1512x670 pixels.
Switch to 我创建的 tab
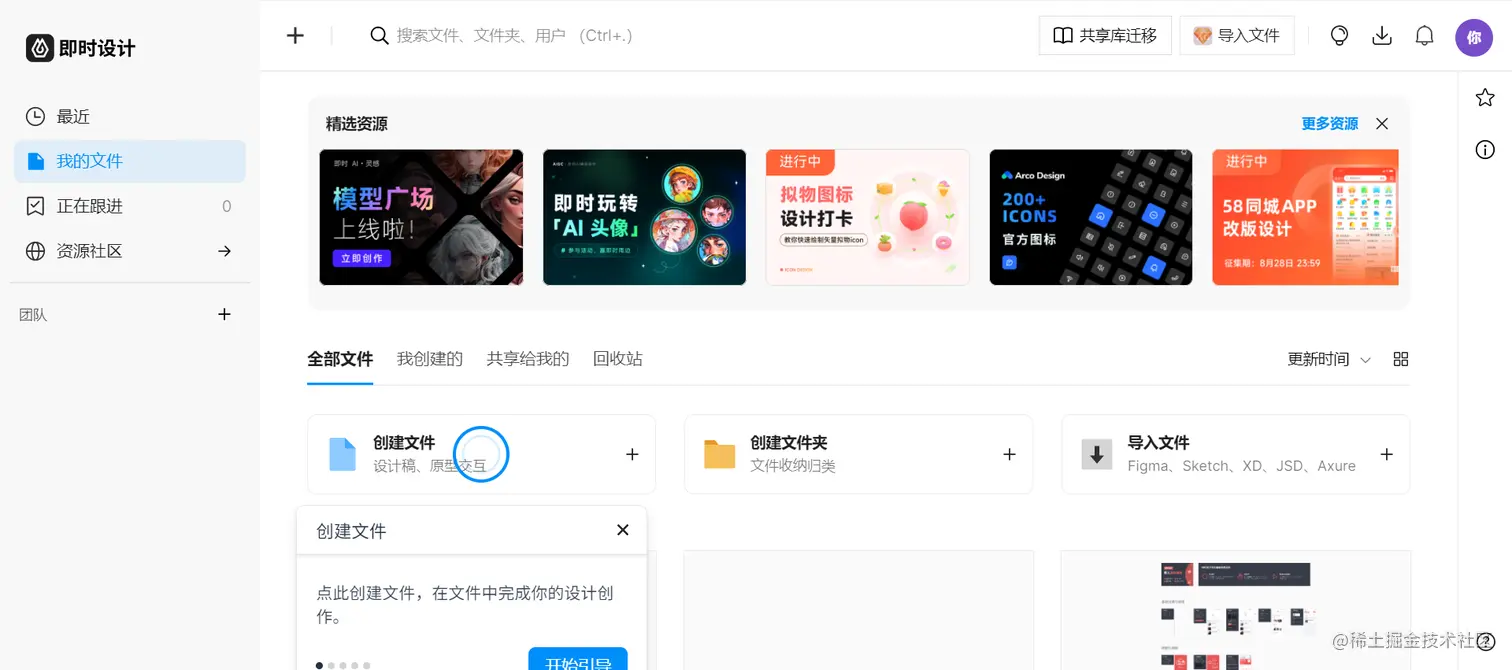tap(430, 359)
